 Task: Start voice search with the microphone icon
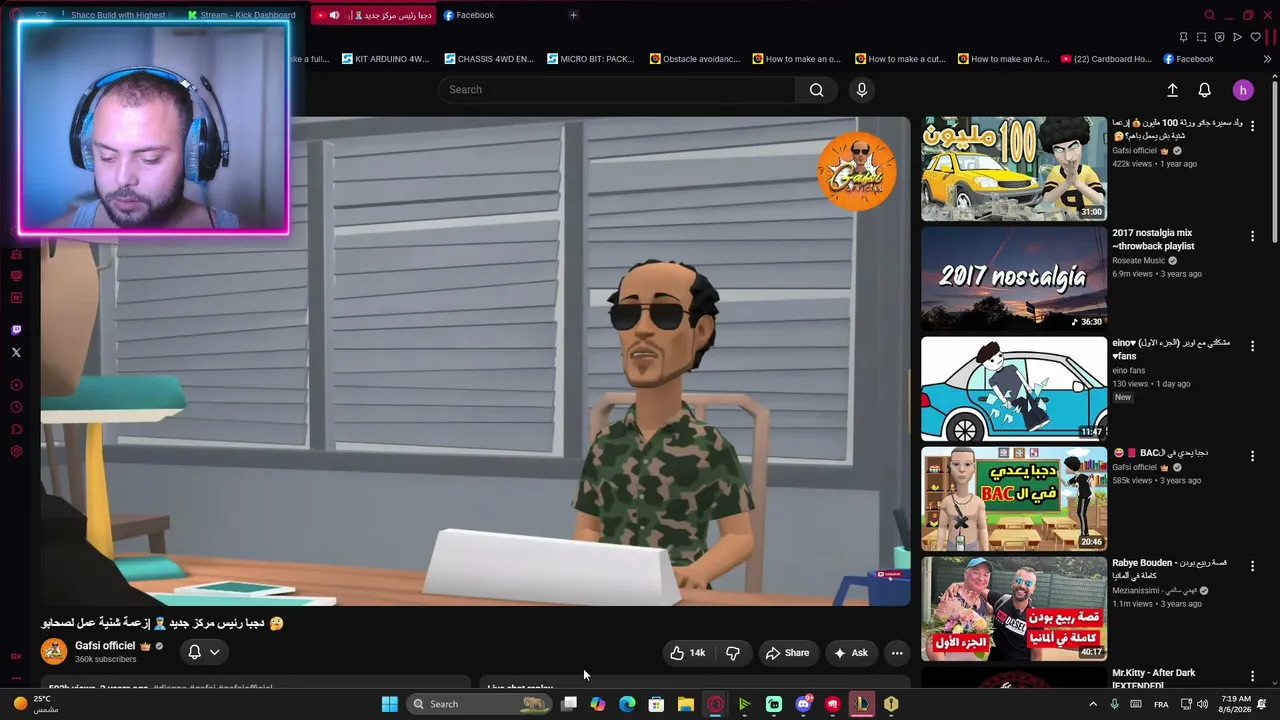click(862, 90)
